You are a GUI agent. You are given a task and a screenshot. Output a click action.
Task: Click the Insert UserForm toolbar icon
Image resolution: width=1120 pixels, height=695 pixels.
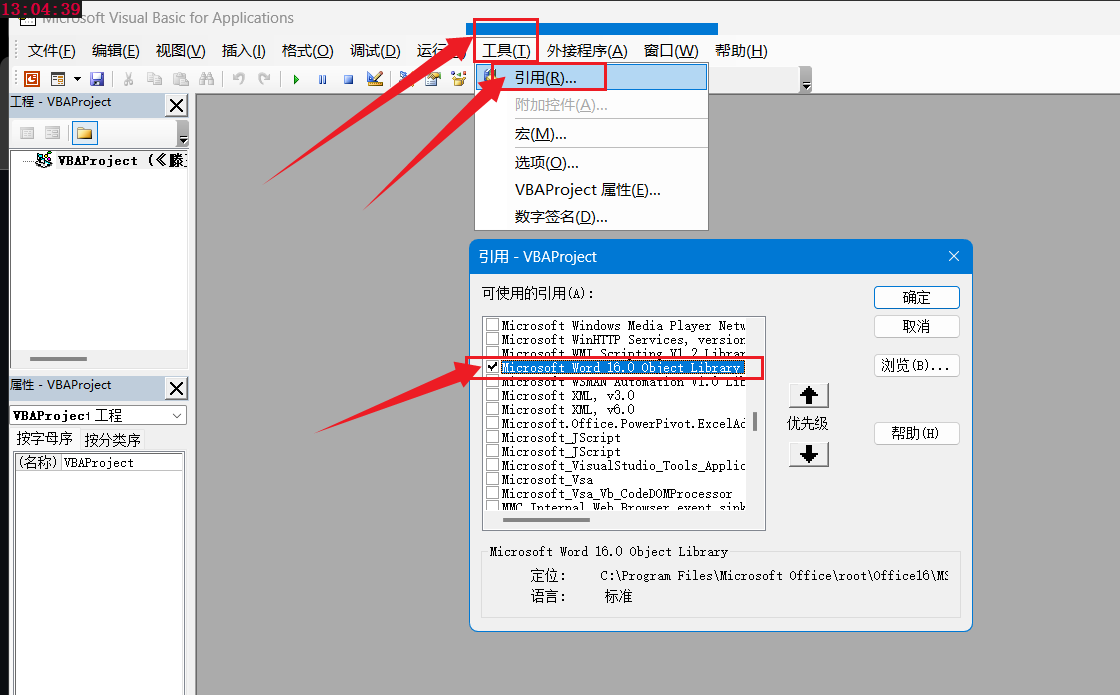(58, 79)
